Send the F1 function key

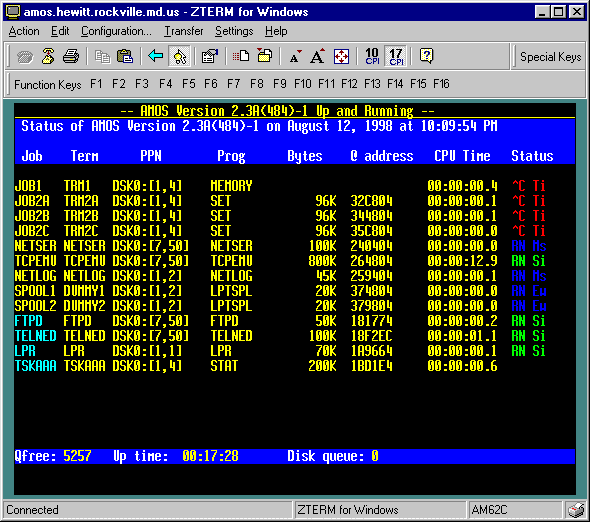96,84
